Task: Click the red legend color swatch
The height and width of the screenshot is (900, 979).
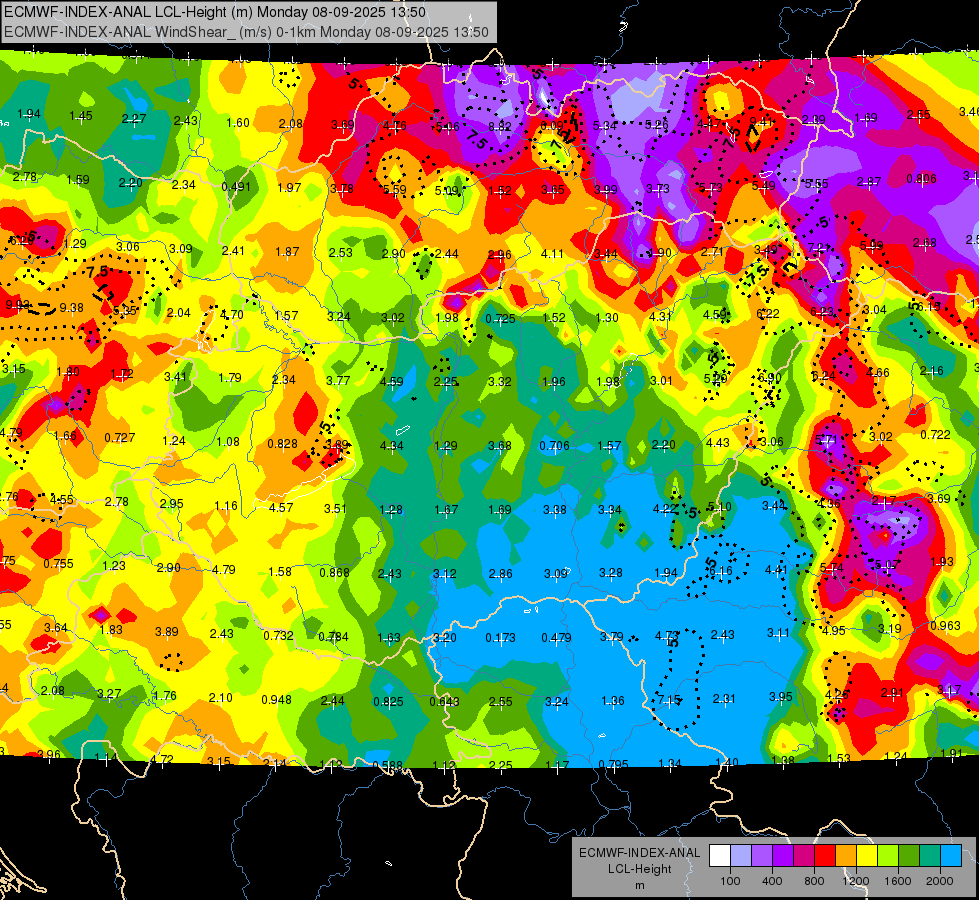Action: [x=825, y=856]
